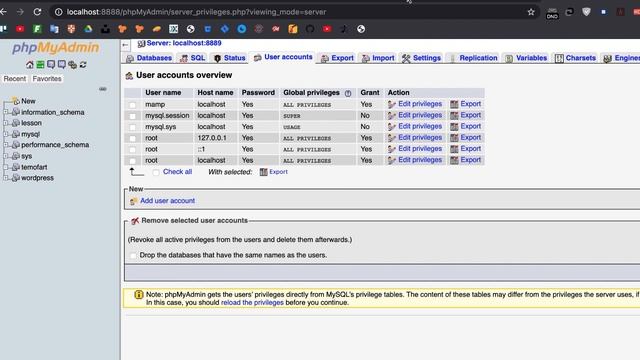Viewport: 640px width, 360px height.
Task: Click the Google Drive bookmark icon
Action: [88, 29]
